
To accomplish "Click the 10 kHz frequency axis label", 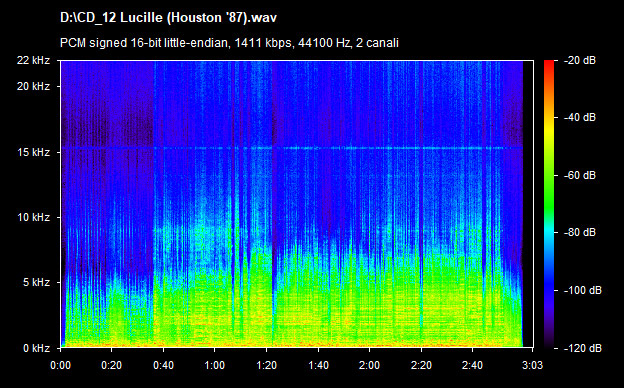I will 33,217.
